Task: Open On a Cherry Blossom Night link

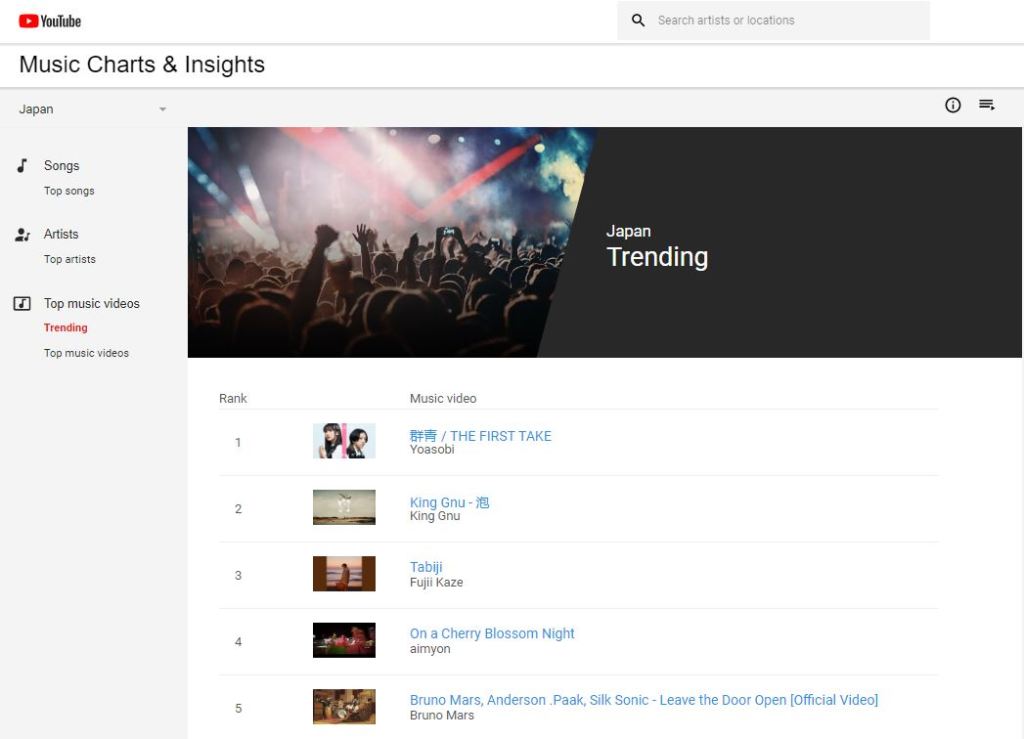Action: (492, 633)
